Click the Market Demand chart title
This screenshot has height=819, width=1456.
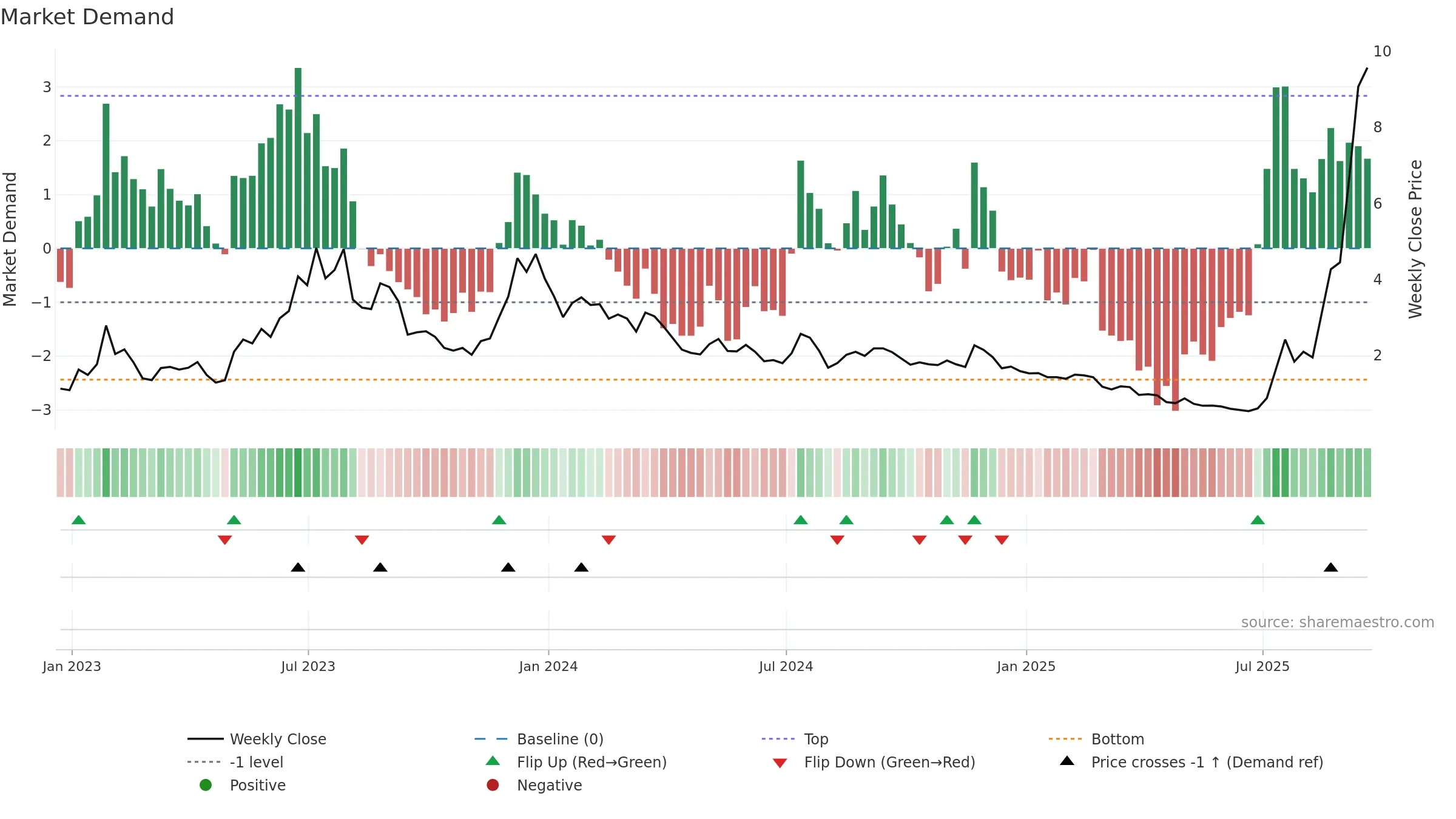pyautogui.click(x=87, y=17)
